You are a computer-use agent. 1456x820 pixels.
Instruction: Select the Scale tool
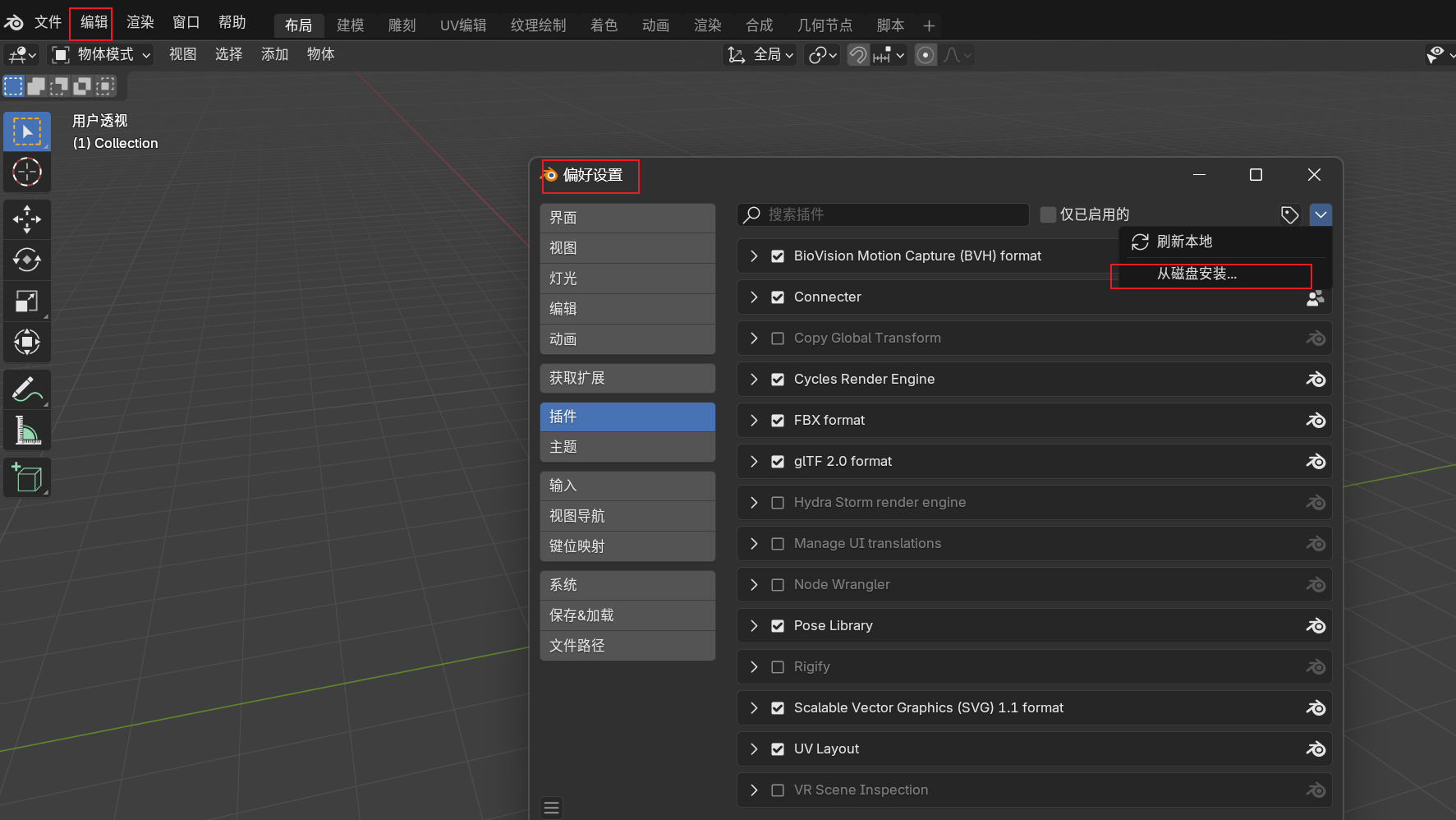pos(27,301)
